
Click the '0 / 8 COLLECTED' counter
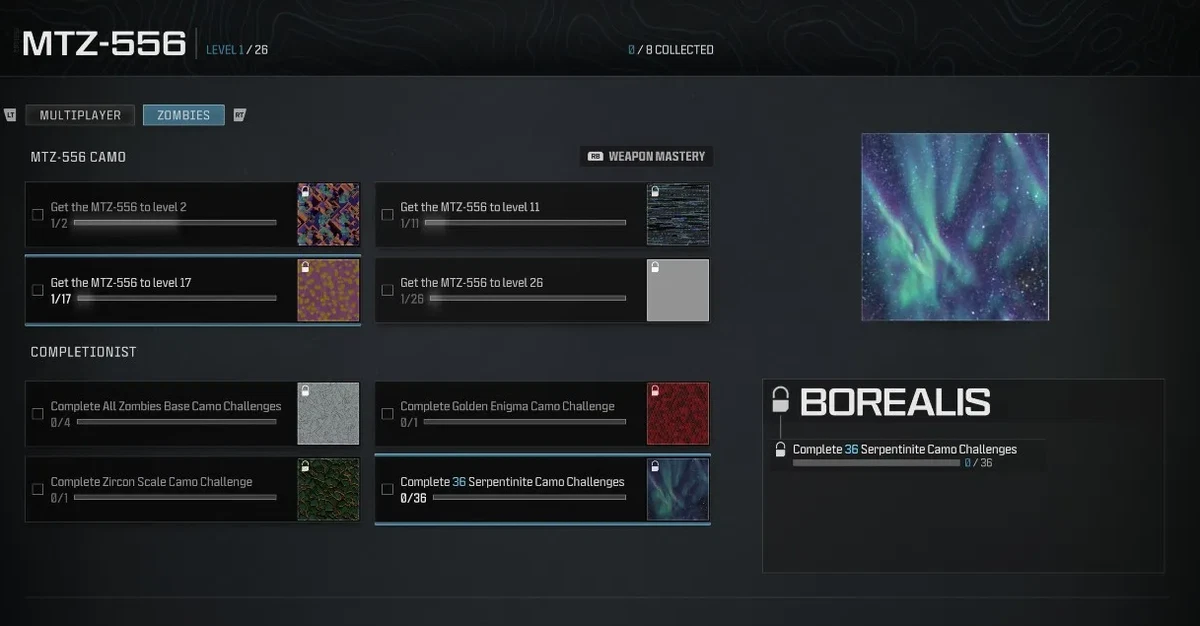click(x=671, y=50)
